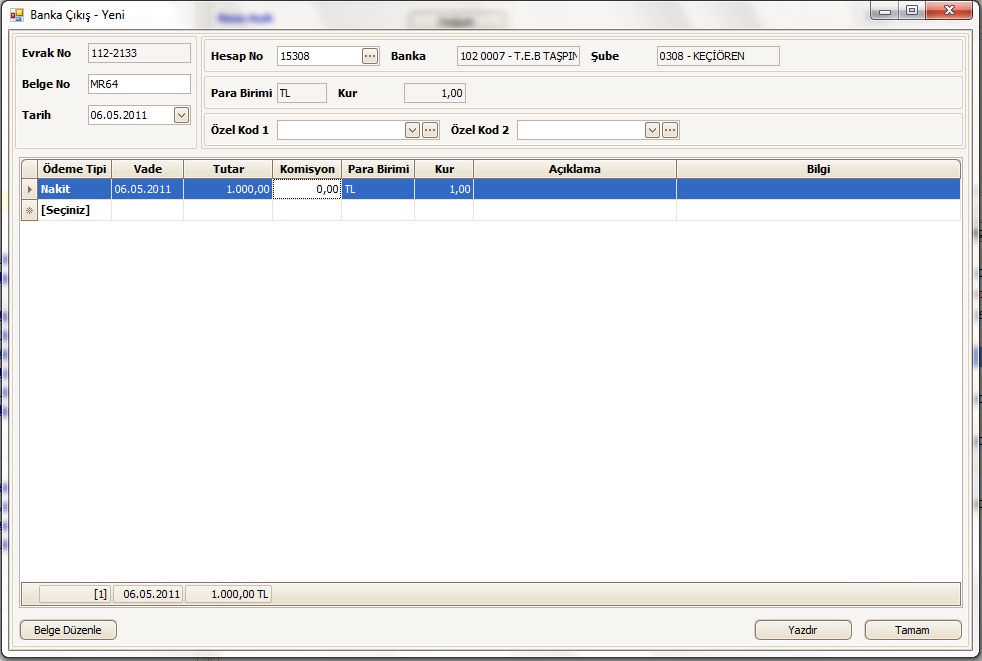This screenshot has width=982, height=661.
Task: Click the Açıklama column header
Action: pos(575,169)
